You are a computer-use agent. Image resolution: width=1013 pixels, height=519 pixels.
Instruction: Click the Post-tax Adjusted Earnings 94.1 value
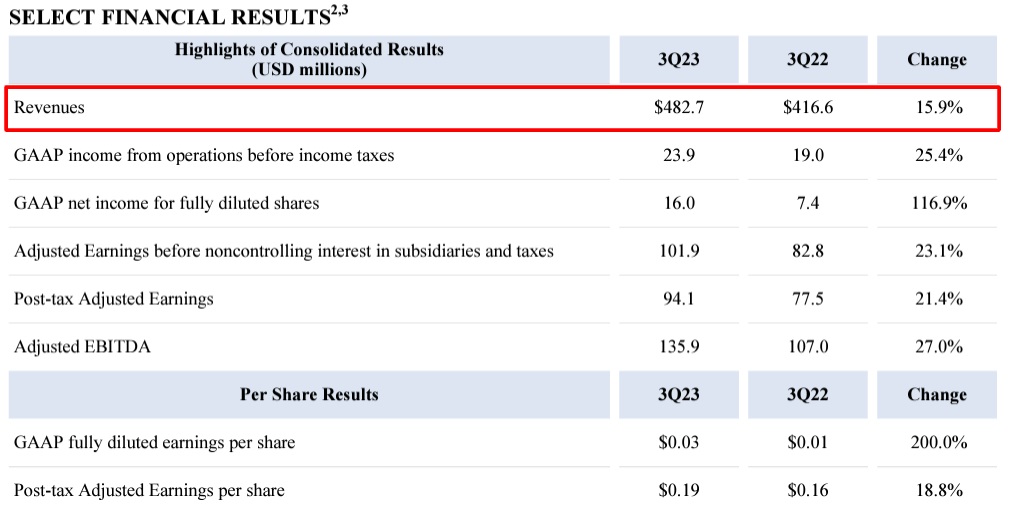coord(679,299)
